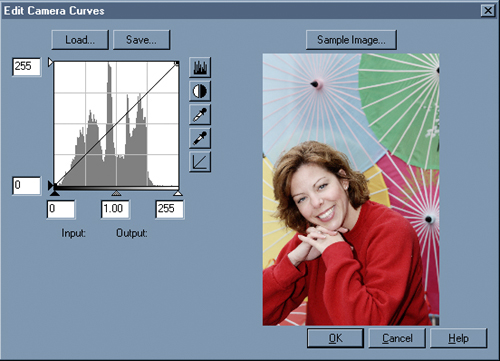500x361 pixels.
Task: Click the white input level slider triangle
Action: (178, 193)
